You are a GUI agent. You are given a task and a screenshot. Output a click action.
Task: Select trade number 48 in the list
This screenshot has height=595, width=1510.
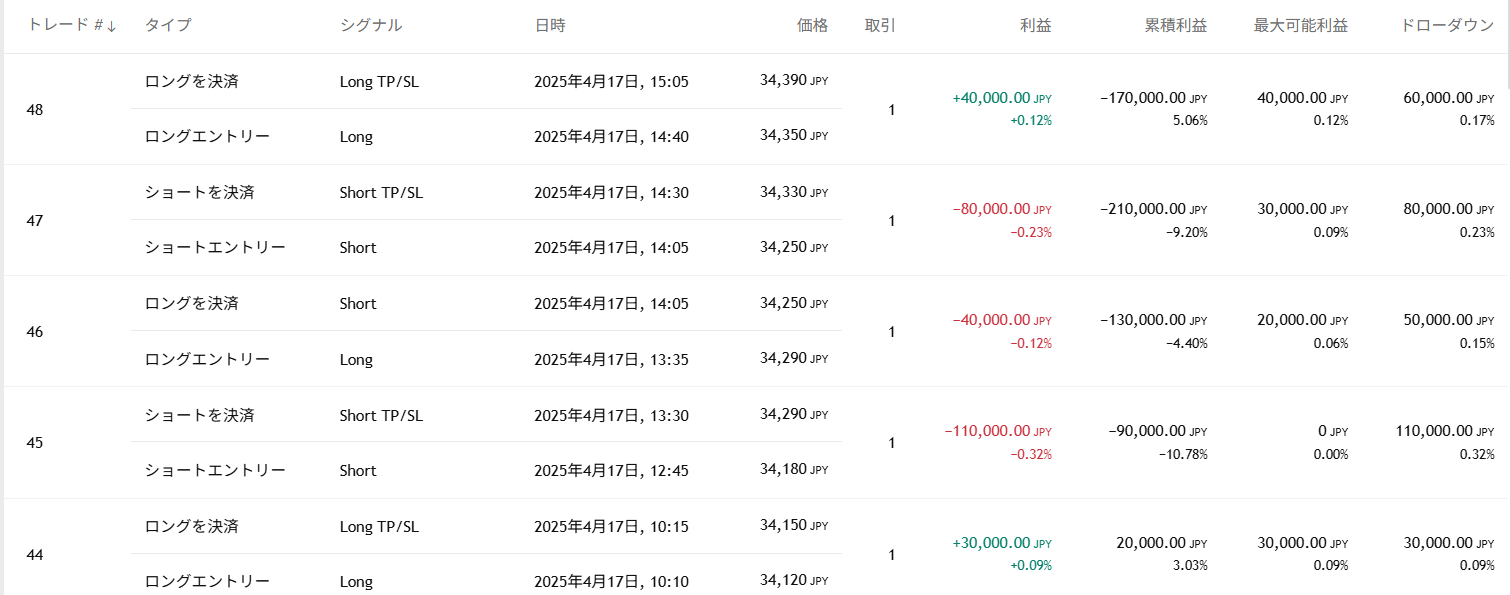click(35, 109)
